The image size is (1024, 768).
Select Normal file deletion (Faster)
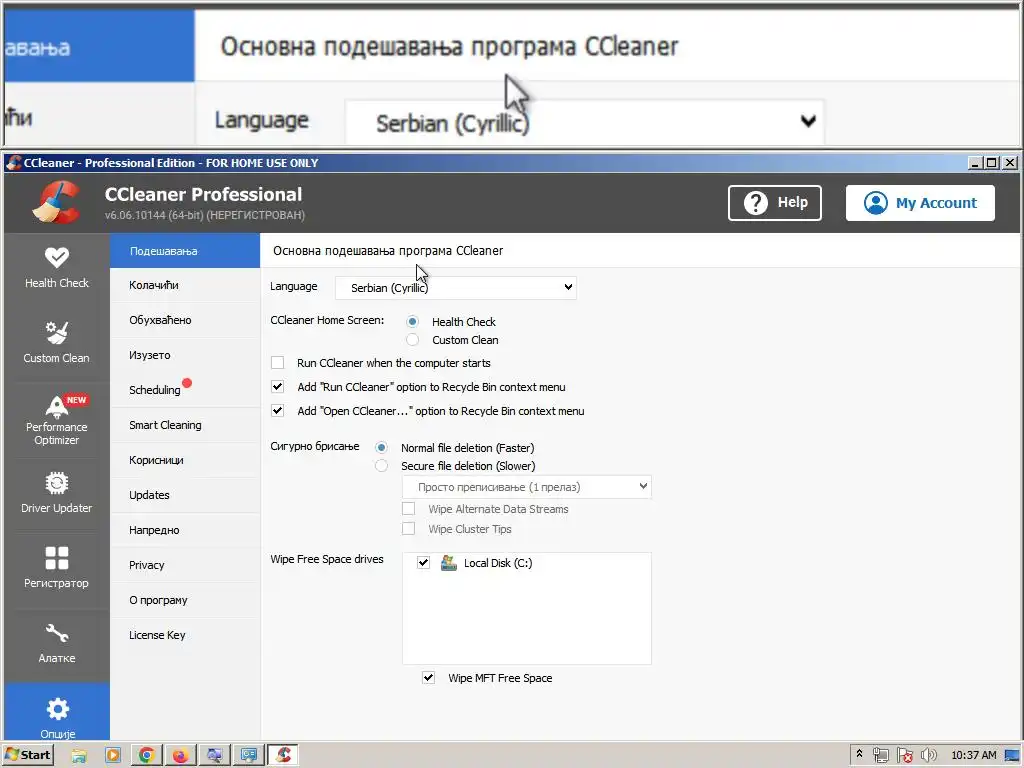[x=381, y=447]
